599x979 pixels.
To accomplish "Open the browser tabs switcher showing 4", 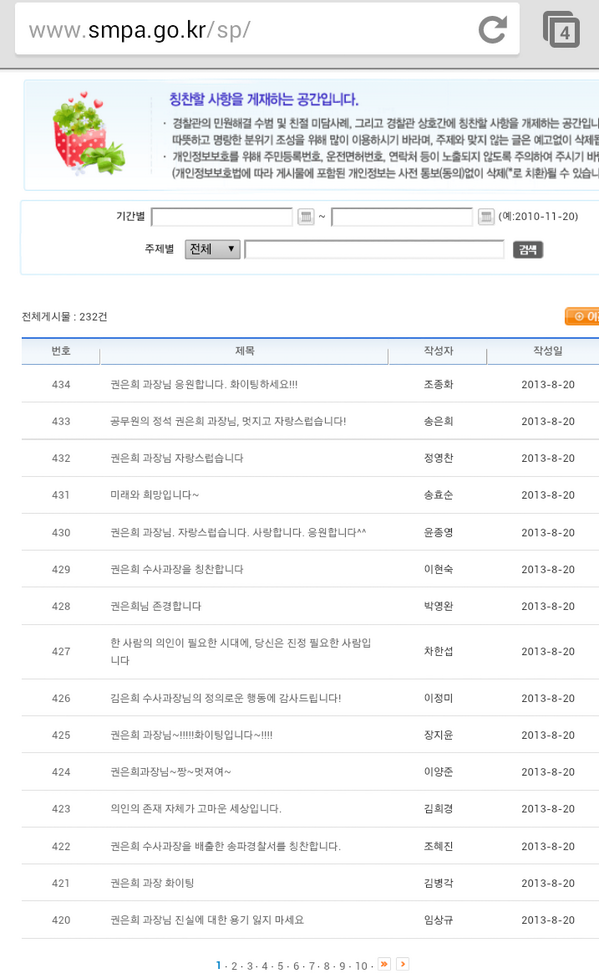I will click(561, 29).
